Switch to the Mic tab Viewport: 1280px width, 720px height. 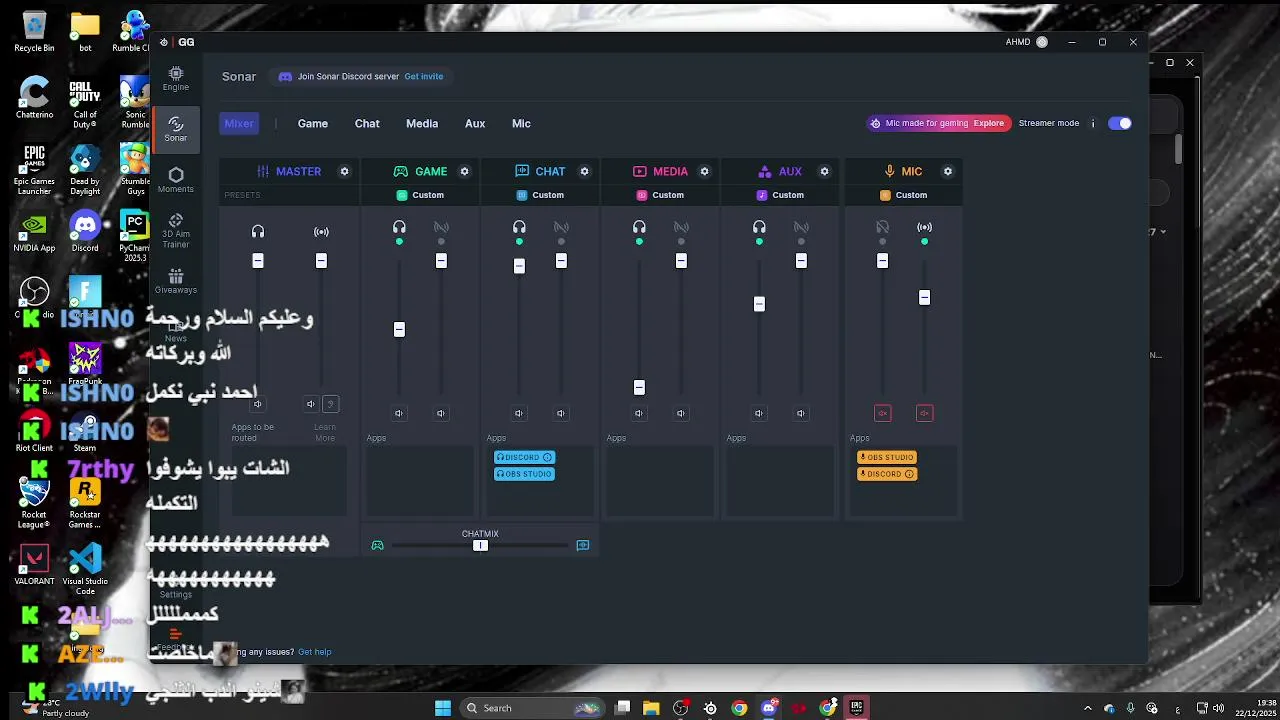coord(521,123)
